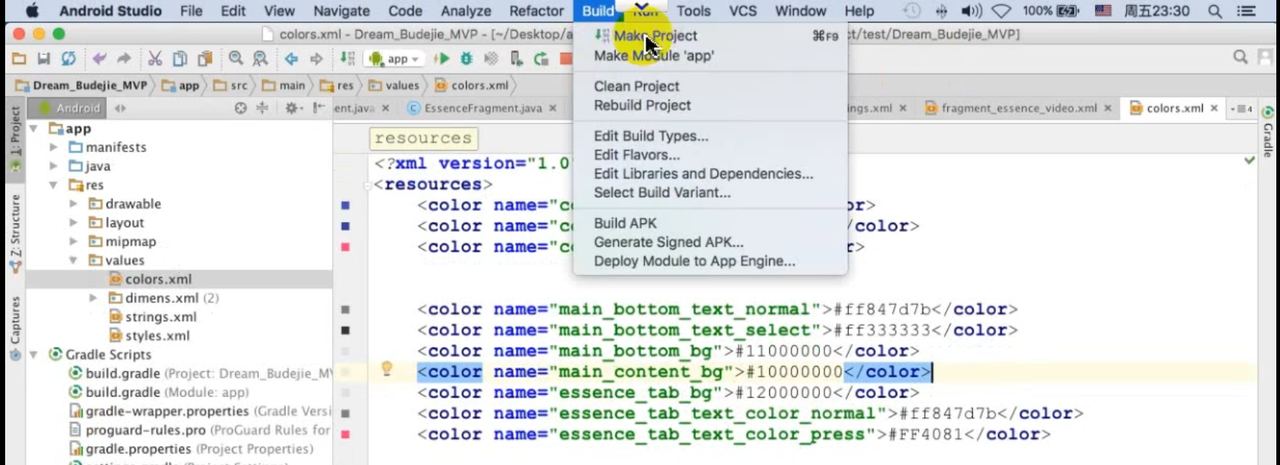Click the Cut scissors icon
This screenshot has width=1280, height=465.
(155, 59)
